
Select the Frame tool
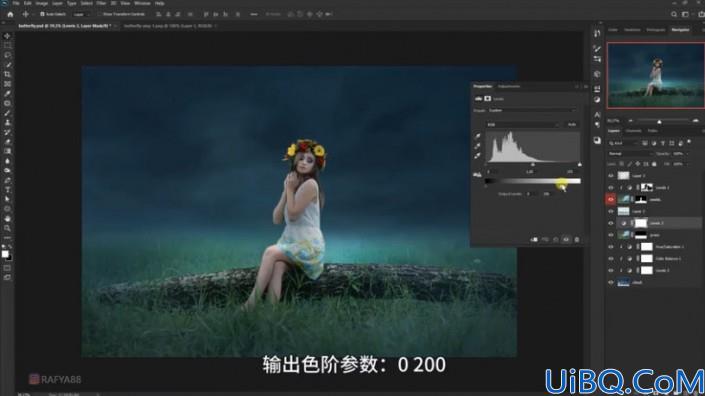click(7, 84)
